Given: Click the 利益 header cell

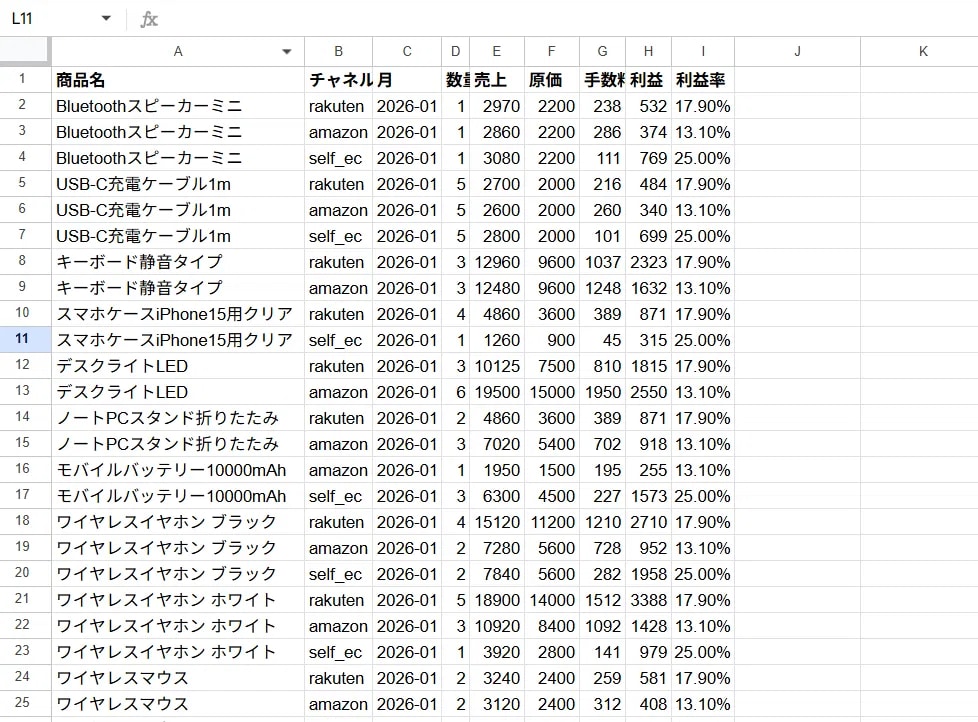Looking at the screenshot, I should (649, 80).
